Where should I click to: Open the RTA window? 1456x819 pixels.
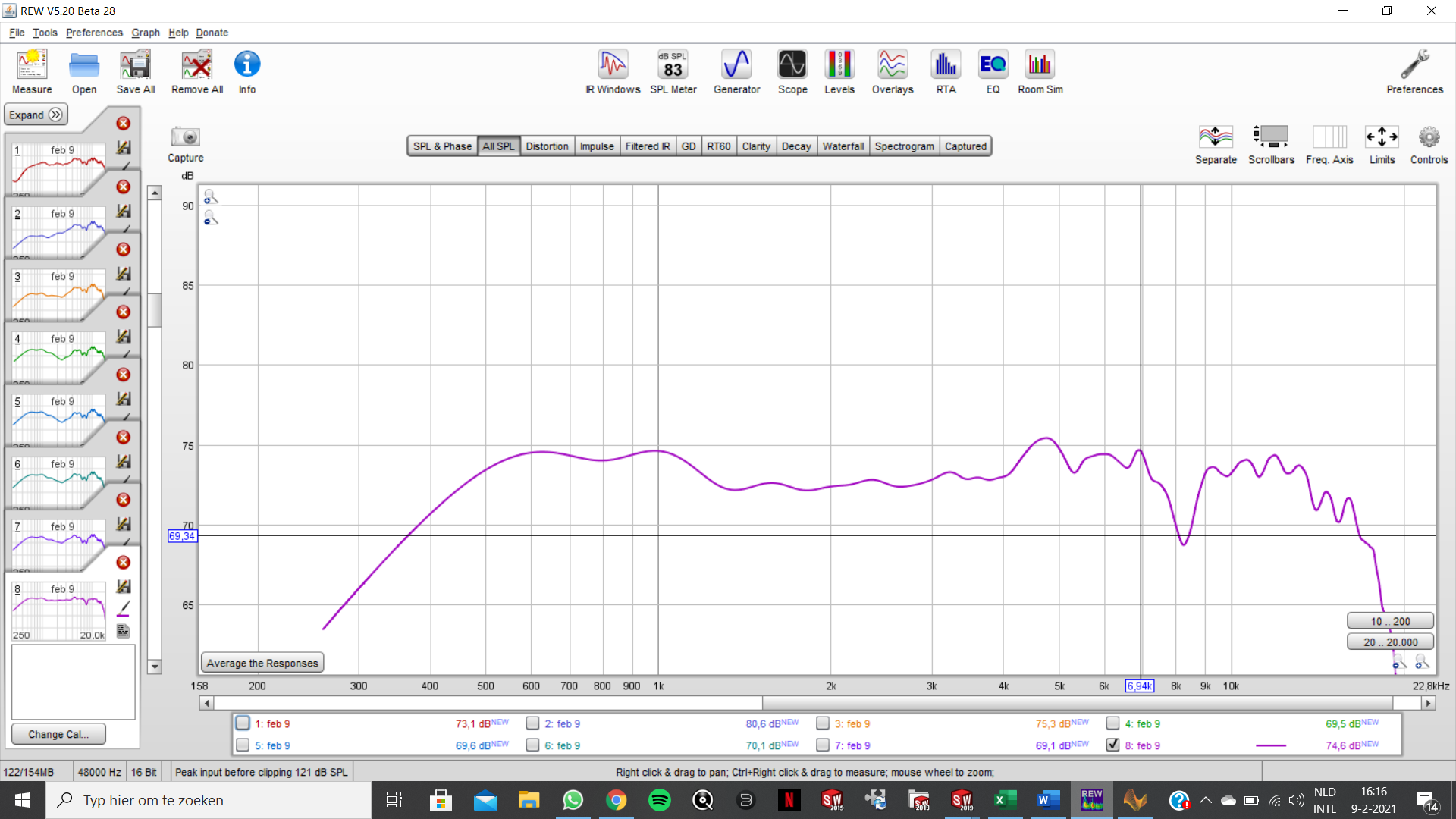946,72
